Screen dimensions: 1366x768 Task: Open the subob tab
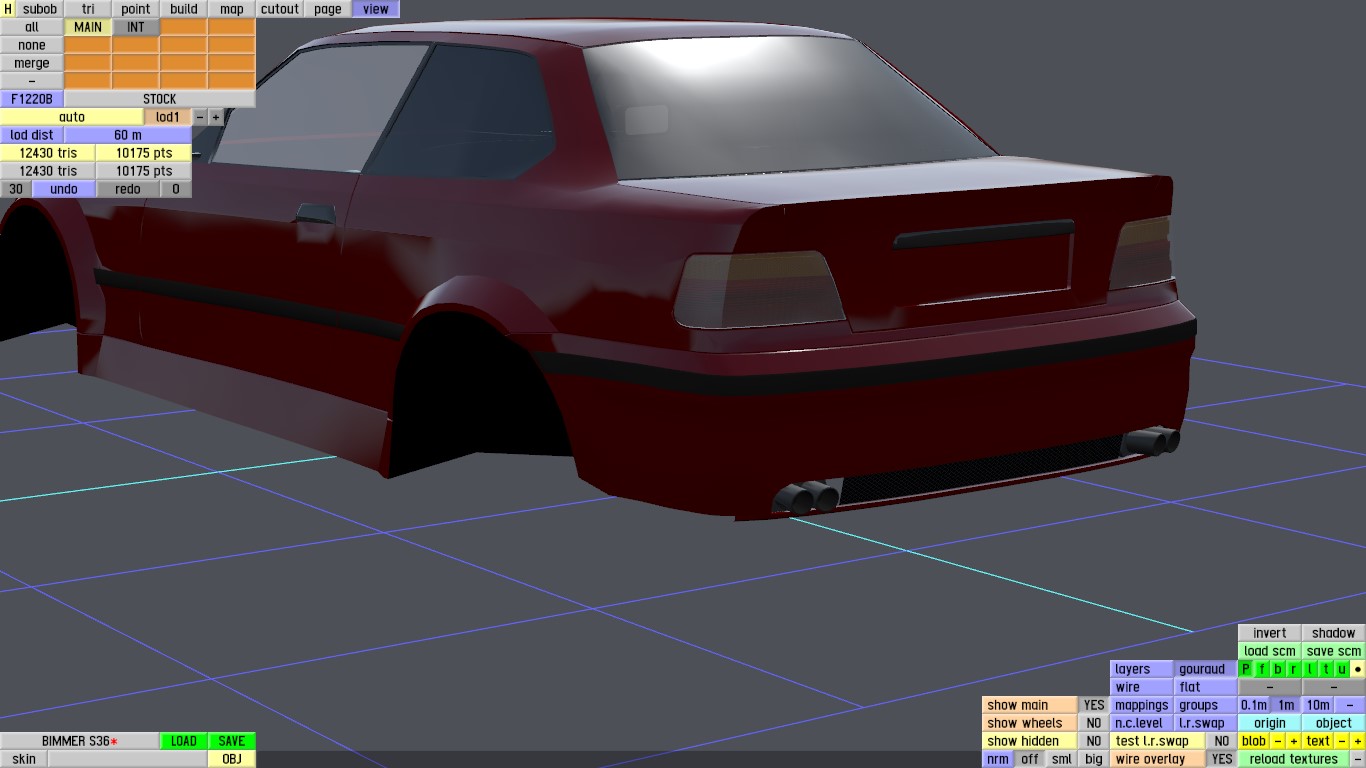click(40, 9)
